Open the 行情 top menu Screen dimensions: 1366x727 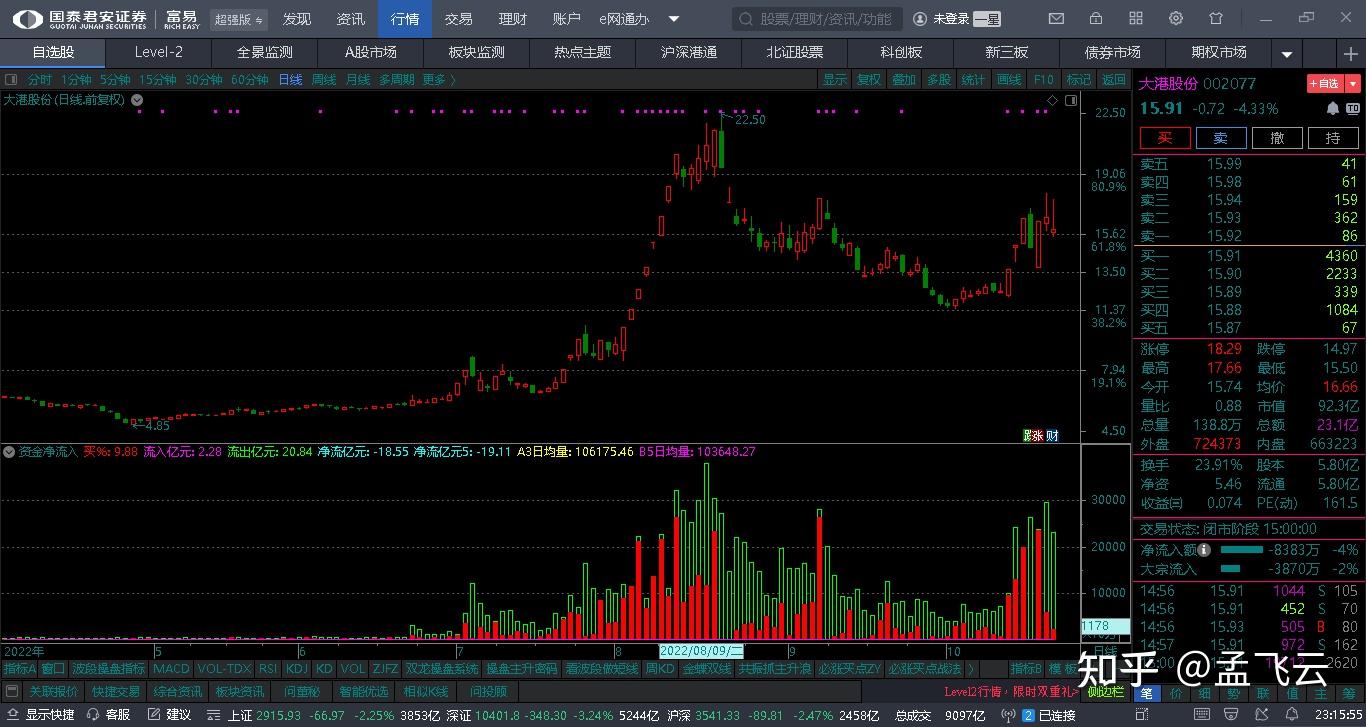405,19
